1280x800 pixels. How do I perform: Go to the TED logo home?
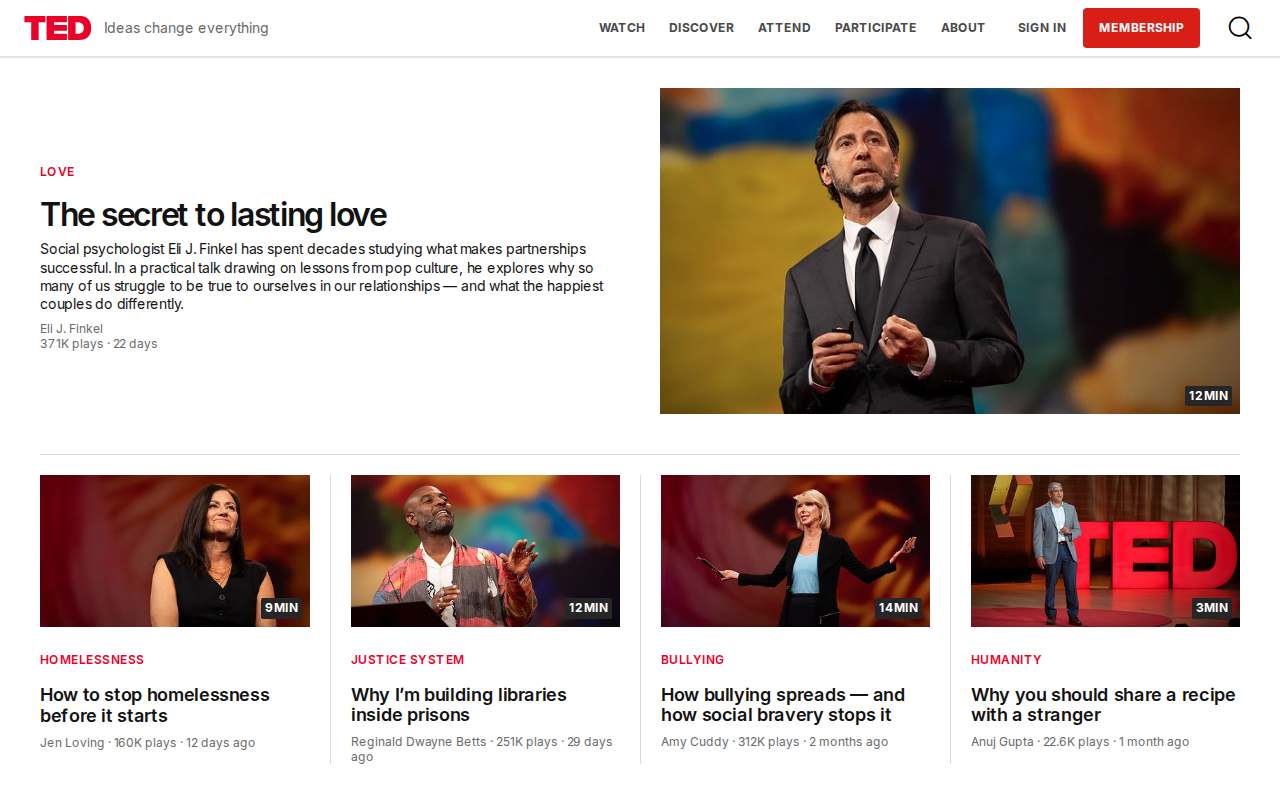pos(58,28)
